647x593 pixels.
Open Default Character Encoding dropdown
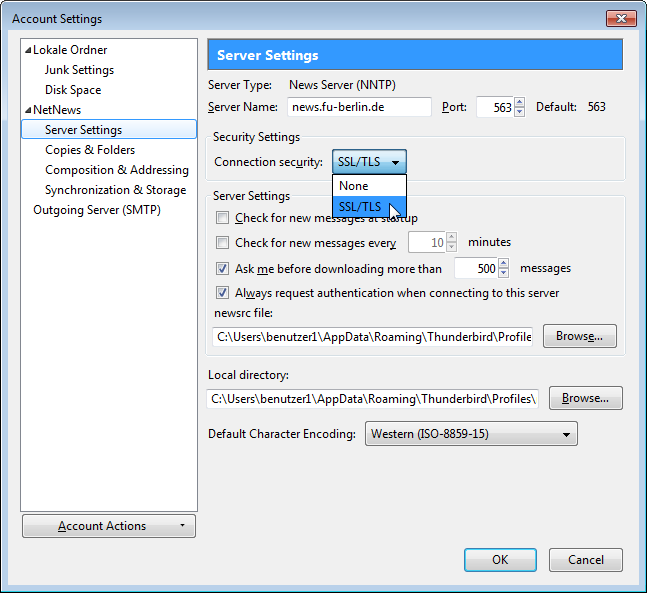tap(471, 434)
